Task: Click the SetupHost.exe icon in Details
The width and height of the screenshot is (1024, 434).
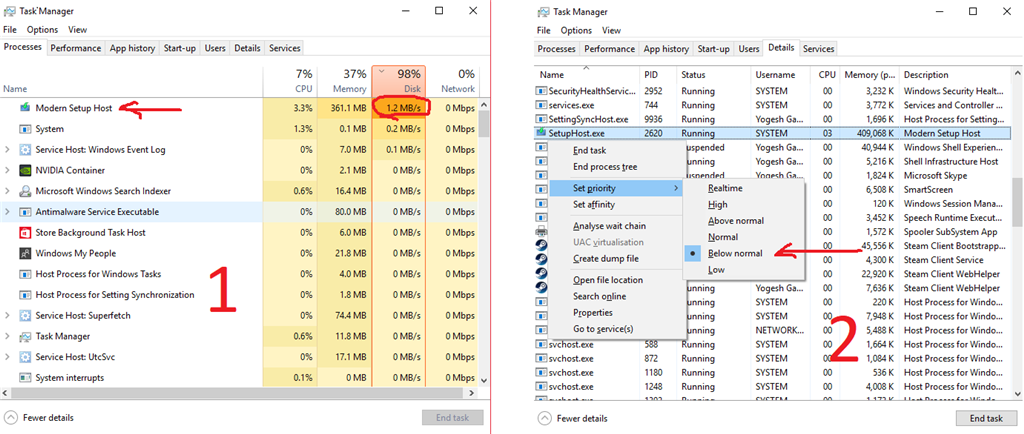Action: click(541, 133)
